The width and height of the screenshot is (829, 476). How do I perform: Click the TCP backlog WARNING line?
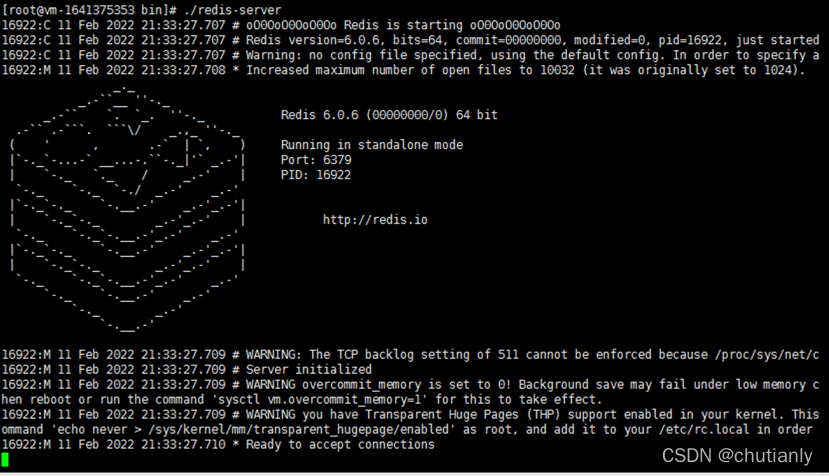(410, 354)
